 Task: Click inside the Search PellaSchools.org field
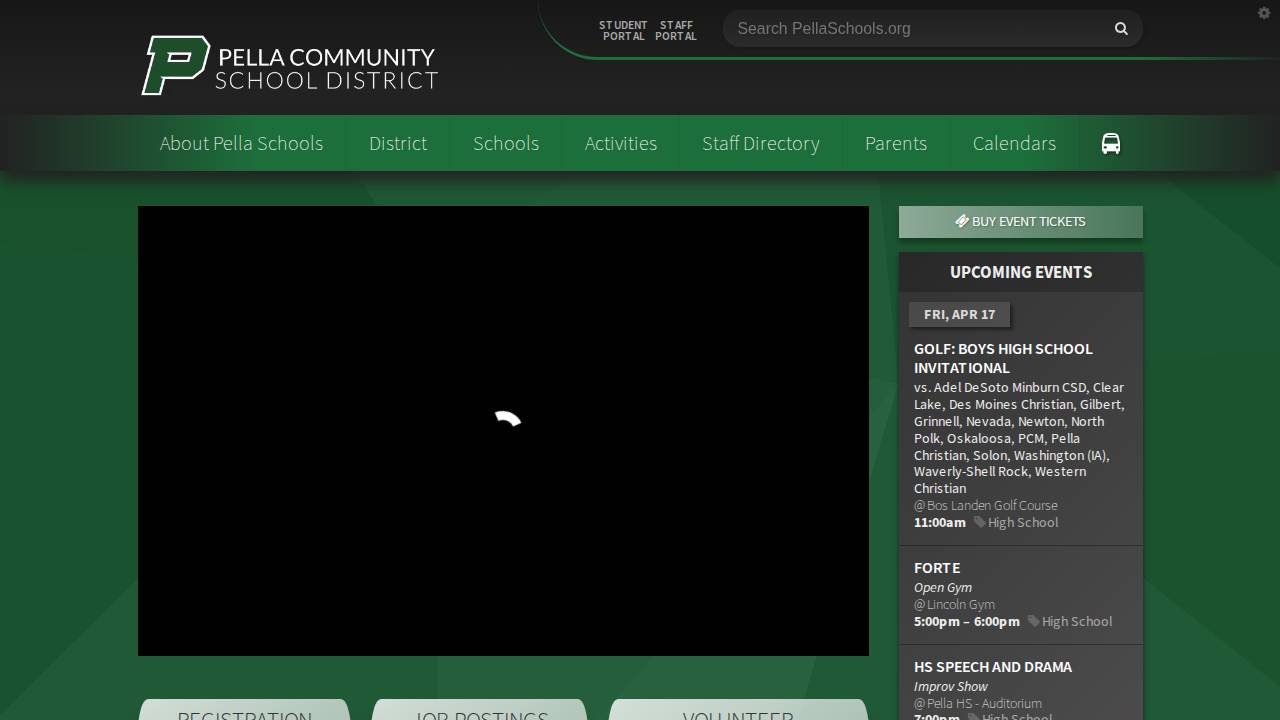click(900, 29)
